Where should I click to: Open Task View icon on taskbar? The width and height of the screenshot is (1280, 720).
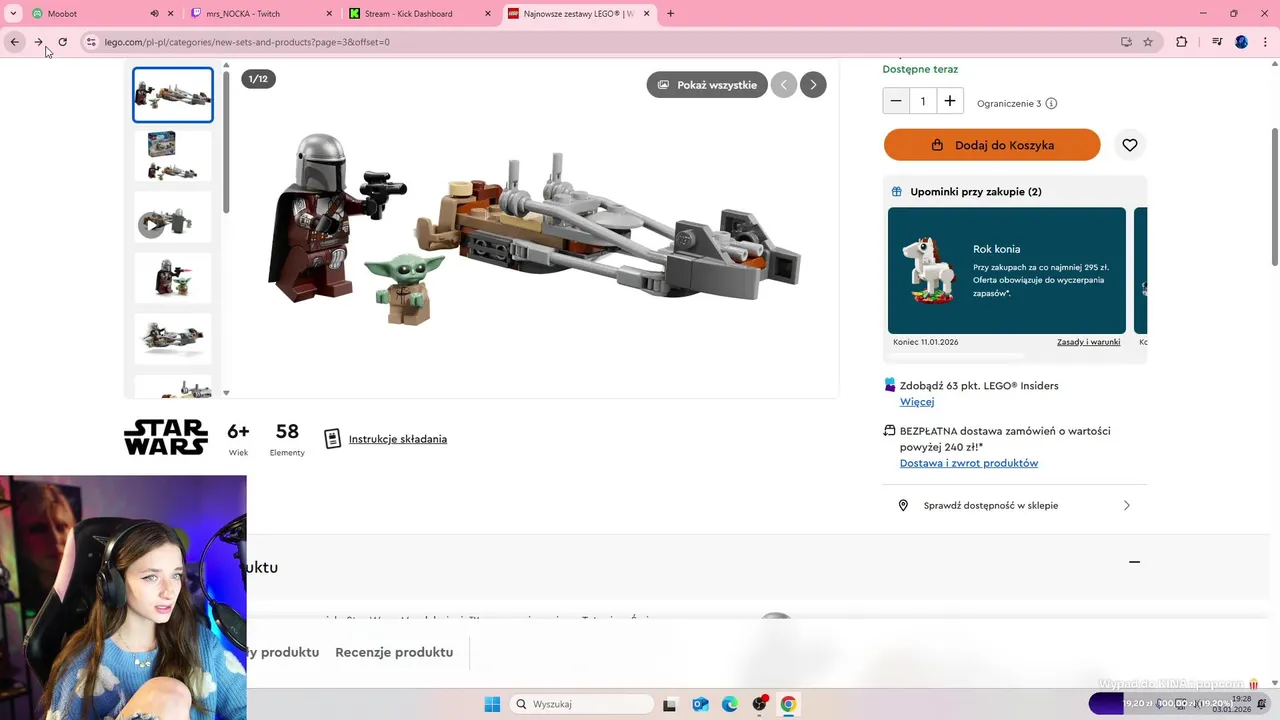(x=669, y=704)
